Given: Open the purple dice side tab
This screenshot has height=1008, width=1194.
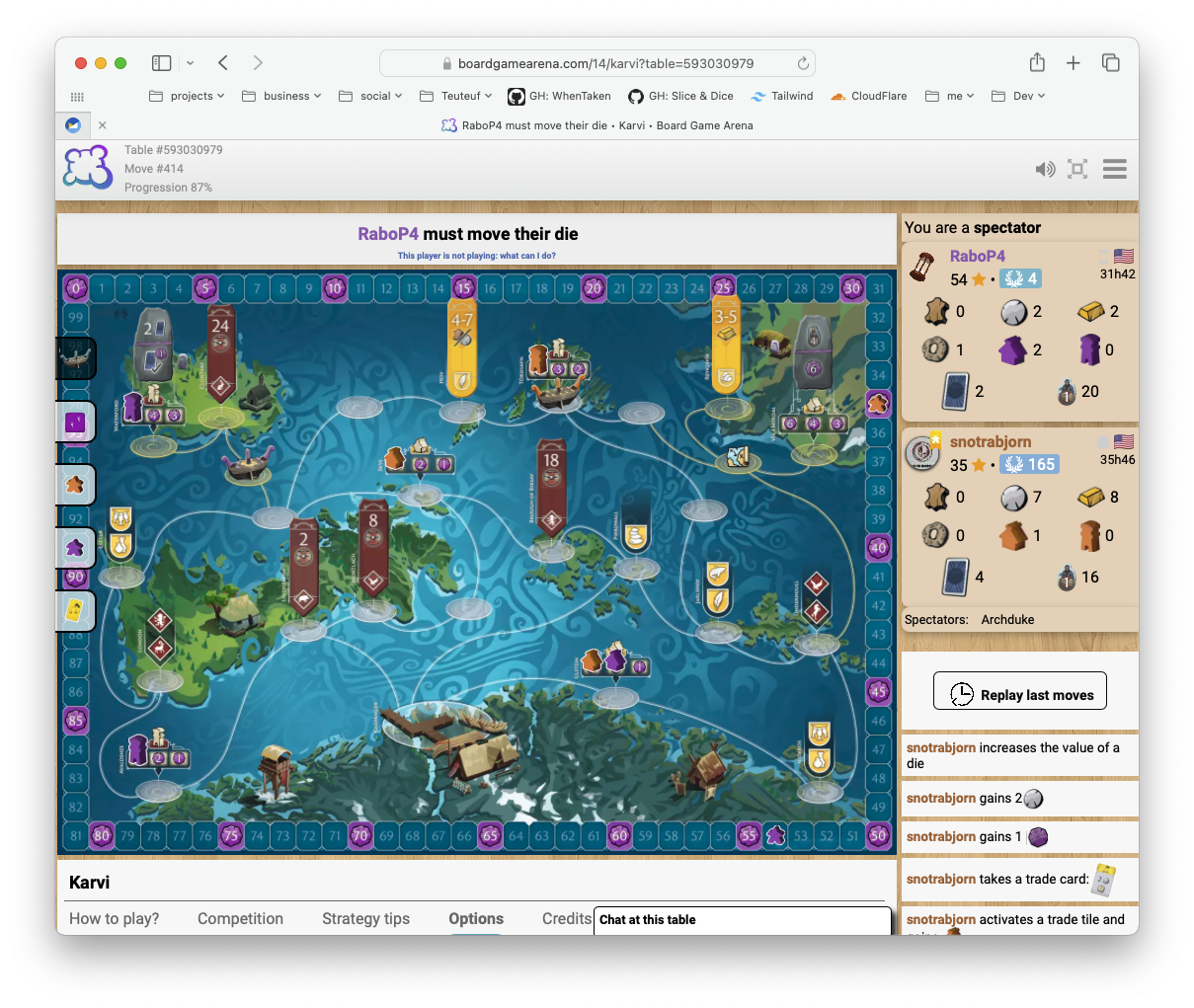Looking at the screenshot, I should [76, 423].
